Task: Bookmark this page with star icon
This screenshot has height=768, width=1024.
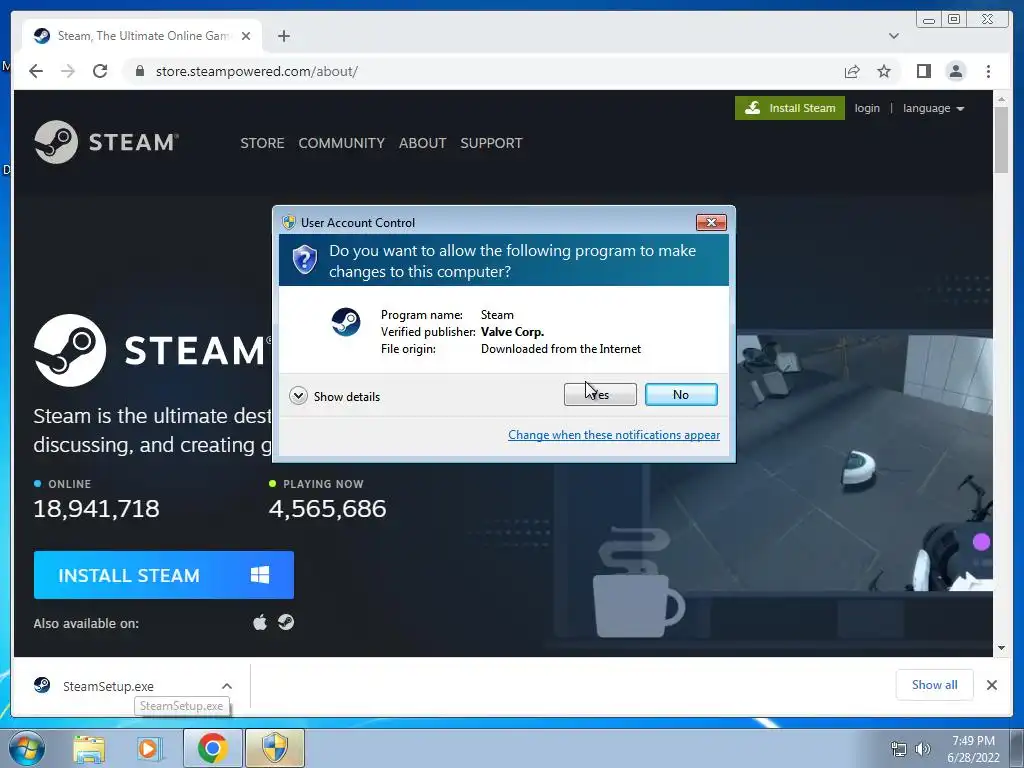Action: click(x=884, y=71)
